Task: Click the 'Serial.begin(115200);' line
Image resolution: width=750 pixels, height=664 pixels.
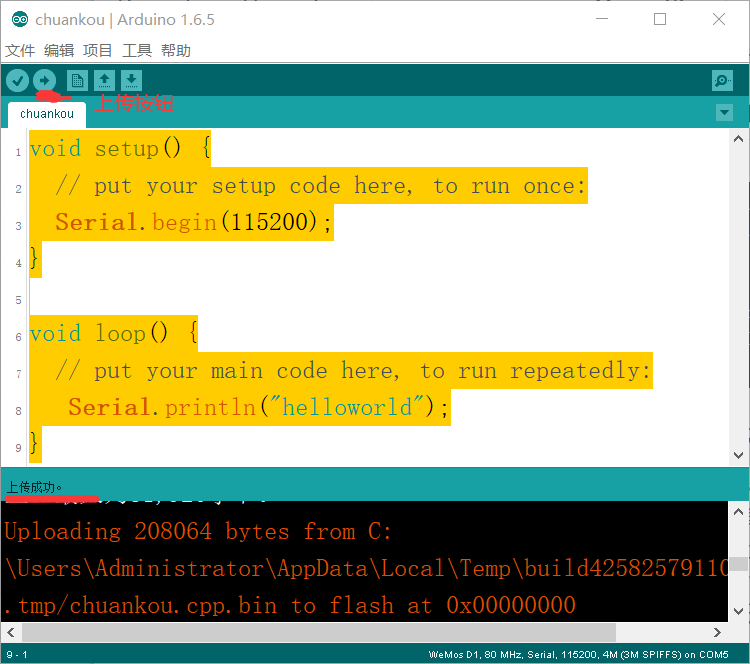Action: [193, 222]
